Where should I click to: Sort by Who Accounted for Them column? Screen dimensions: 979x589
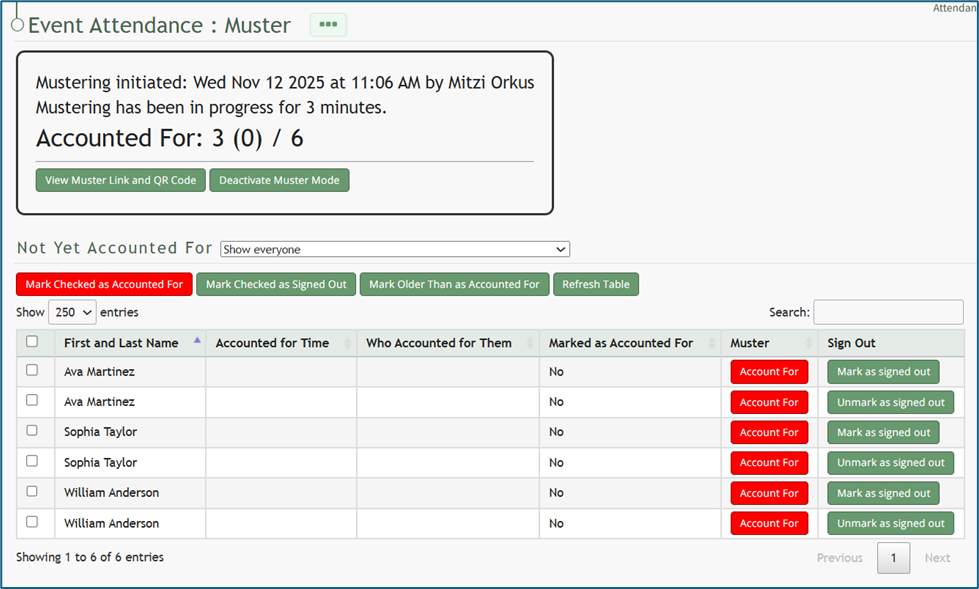point(438,343)
